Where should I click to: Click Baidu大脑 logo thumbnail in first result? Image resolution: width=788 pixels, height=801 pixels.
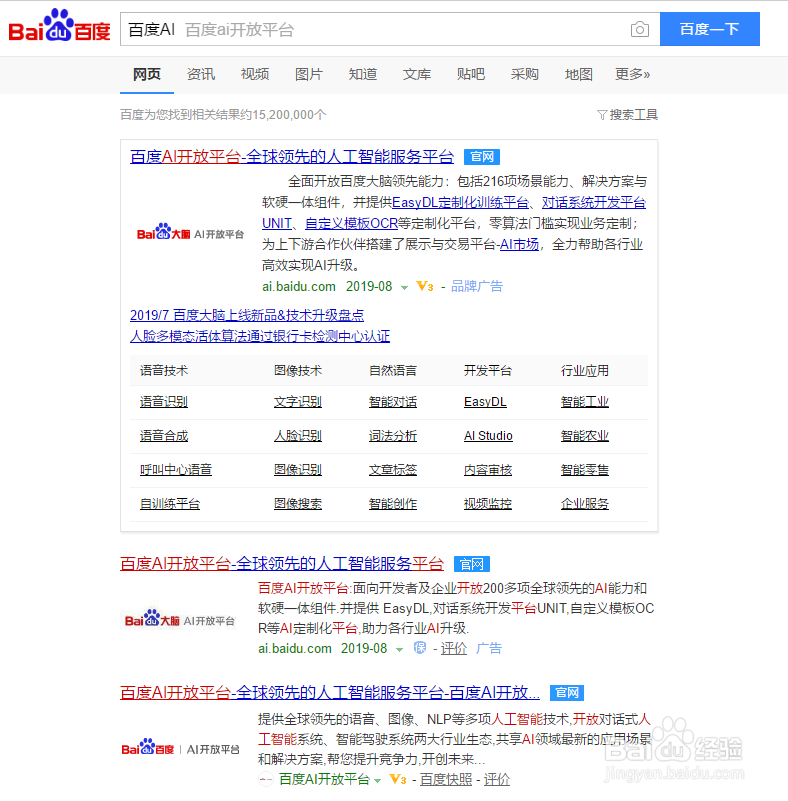click(190, 233)
